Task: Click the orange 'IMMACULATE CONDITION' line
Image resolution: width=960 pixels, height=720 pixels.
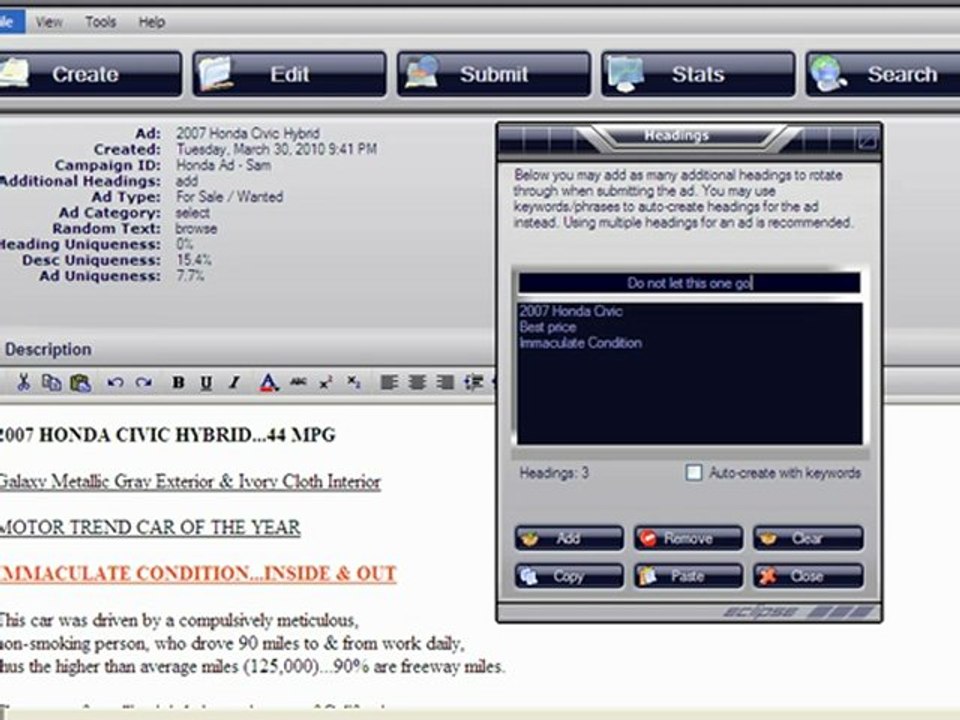Action: click(x=198, y=574)
